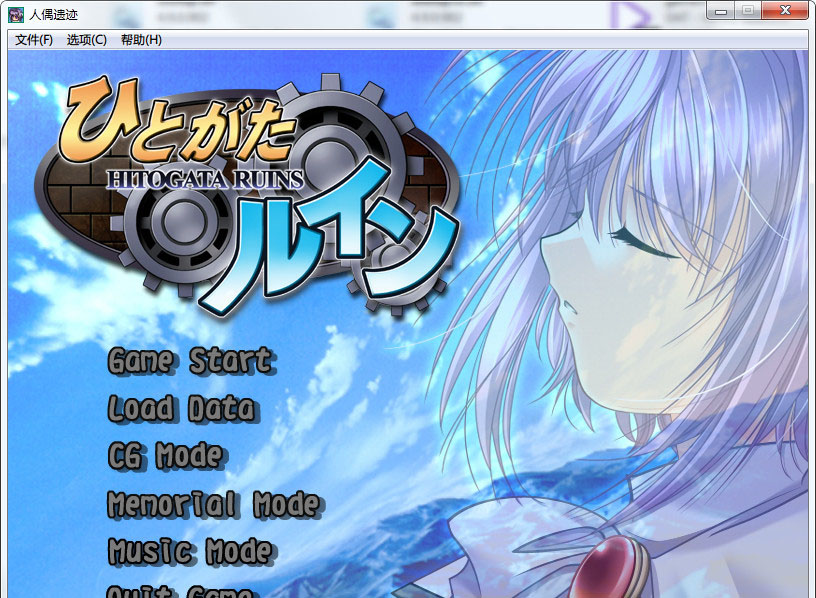The image size is (816, 598).
Task: Click the 人偶遗迹 title bar text
Action: coord(53,15)
